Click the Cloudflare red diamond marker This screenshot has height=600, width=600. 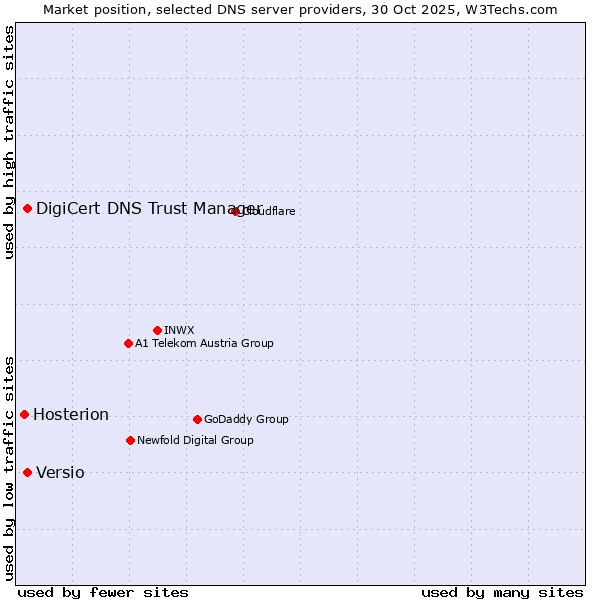236,211
